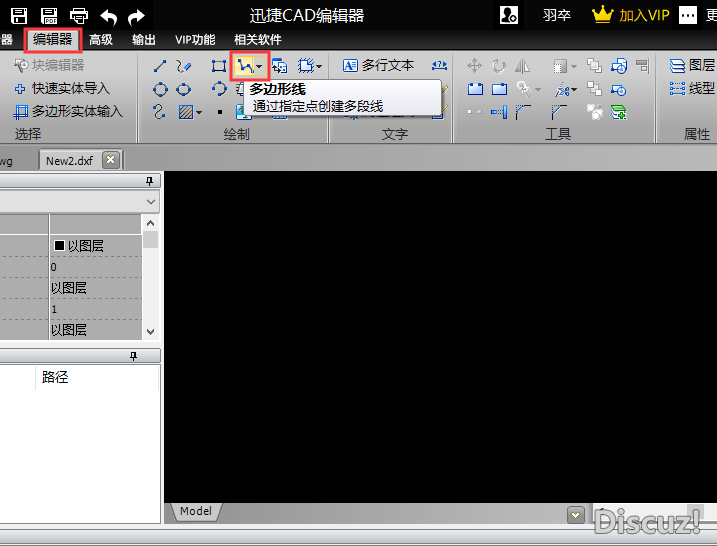The height and width of the screenshot is (546, 717).
Task: Select the polyline (多边形线) drawing tool
Action: point(244,66)
